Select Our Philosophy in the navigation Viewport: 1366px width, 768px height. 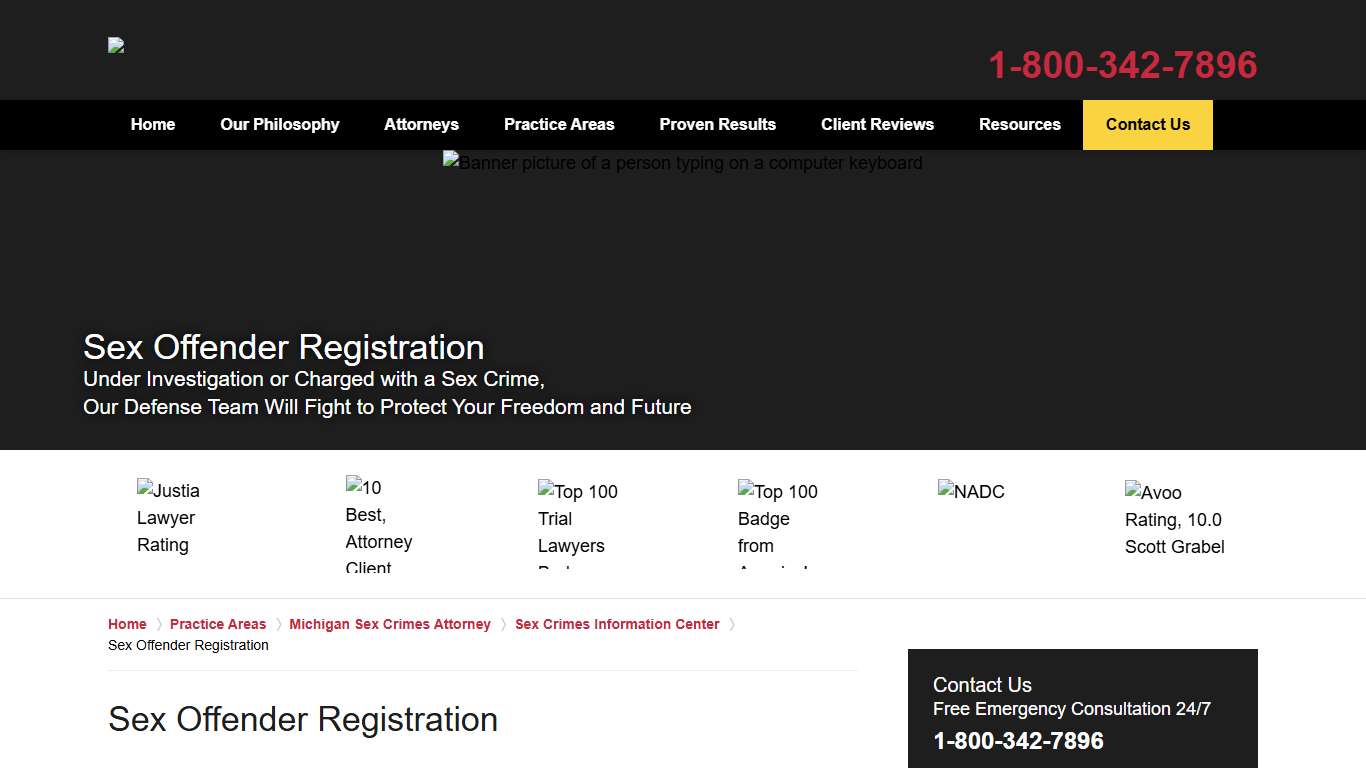coord(280,124)
